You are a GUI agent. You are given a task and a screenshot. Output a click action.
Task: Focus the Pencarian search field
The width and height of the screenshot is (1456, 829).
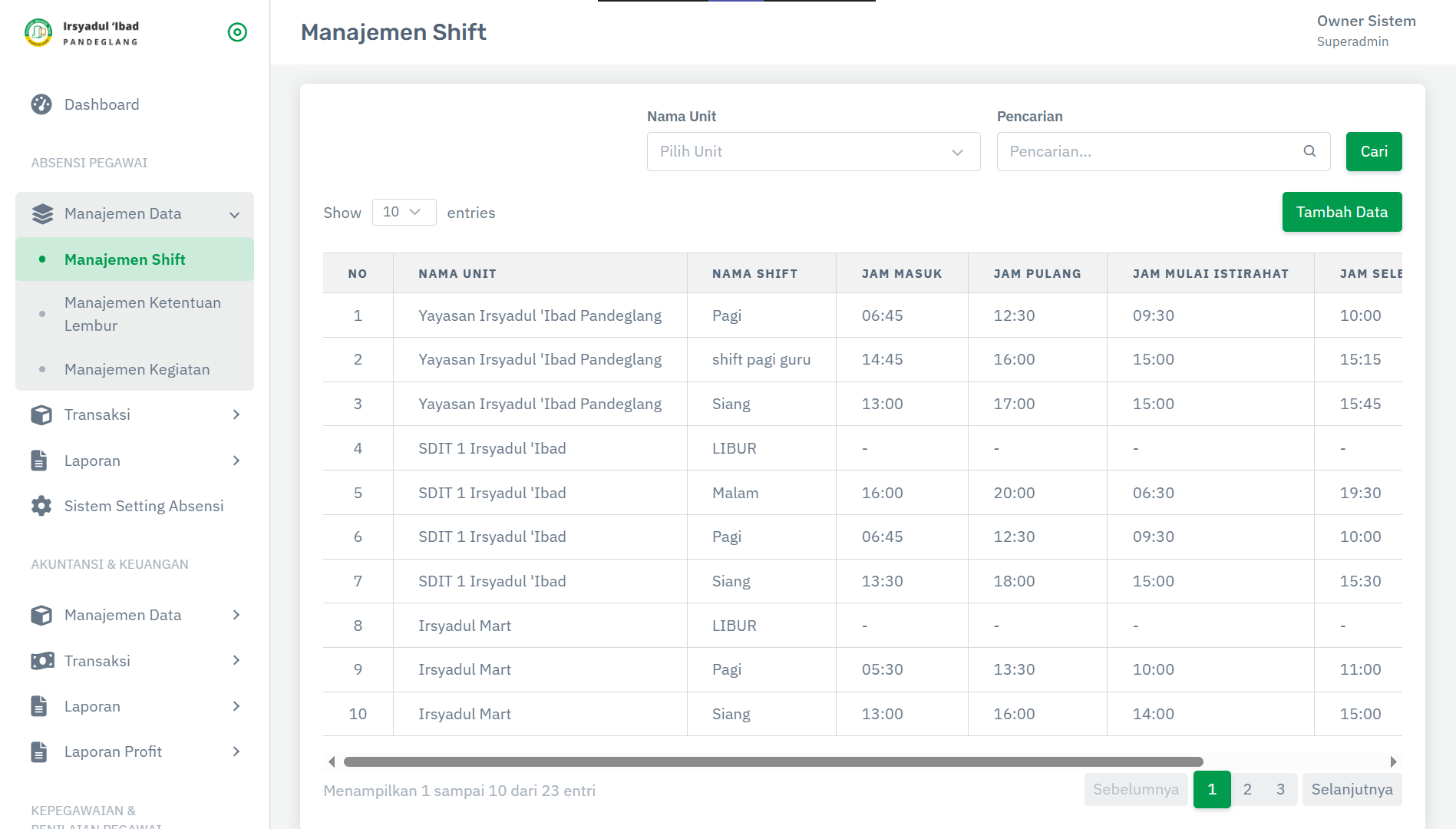coord(1164,151)
